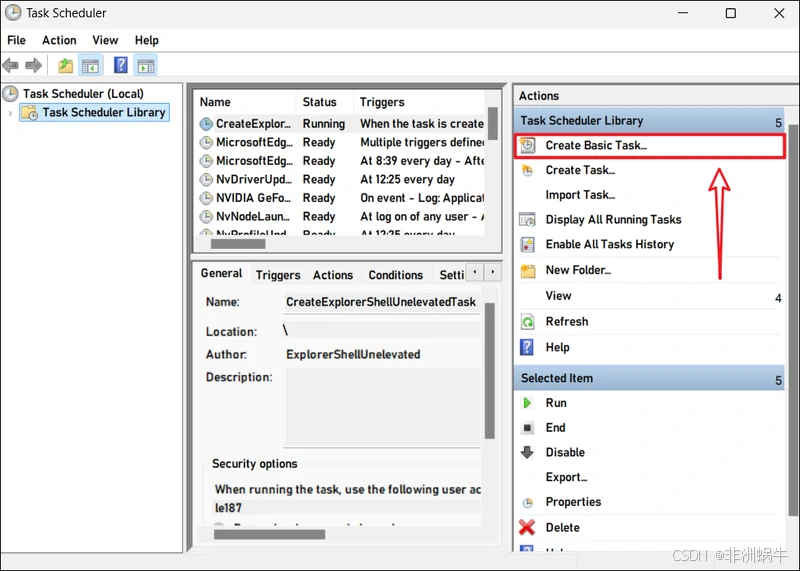Click Export... action
The width and height of the screenshot is (800, 571).
point(566,477)
